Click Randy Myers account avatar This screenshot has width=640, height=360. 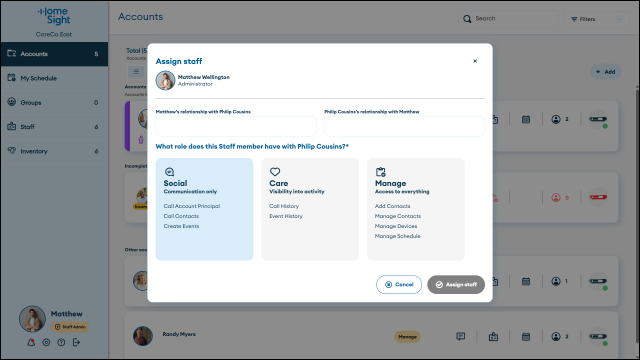tap(142, 336)
